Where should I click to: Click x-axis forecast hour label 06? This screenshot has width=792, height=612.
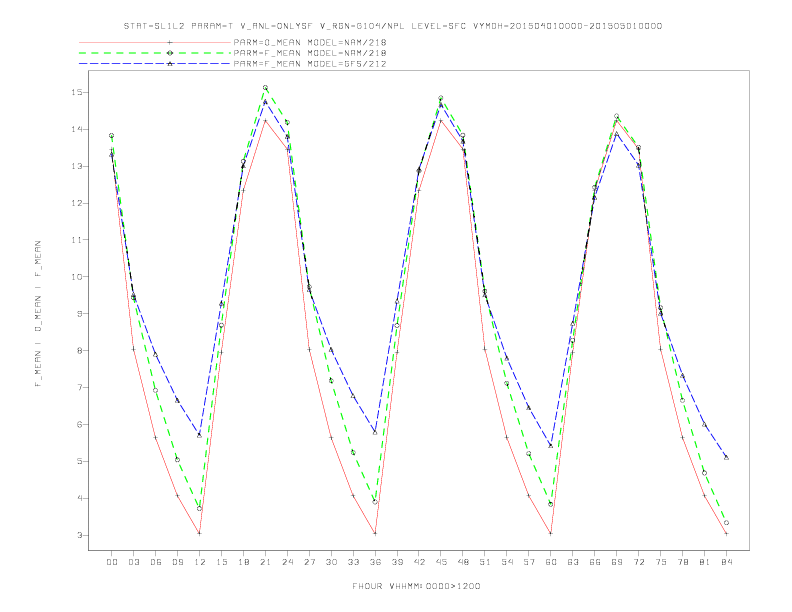coord(156,562)
